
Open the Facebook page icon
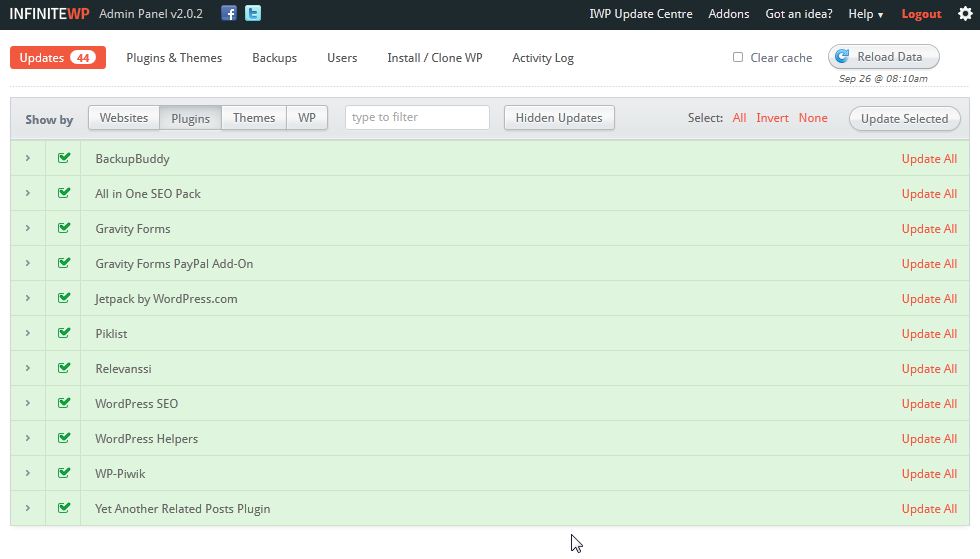point(229,13)
